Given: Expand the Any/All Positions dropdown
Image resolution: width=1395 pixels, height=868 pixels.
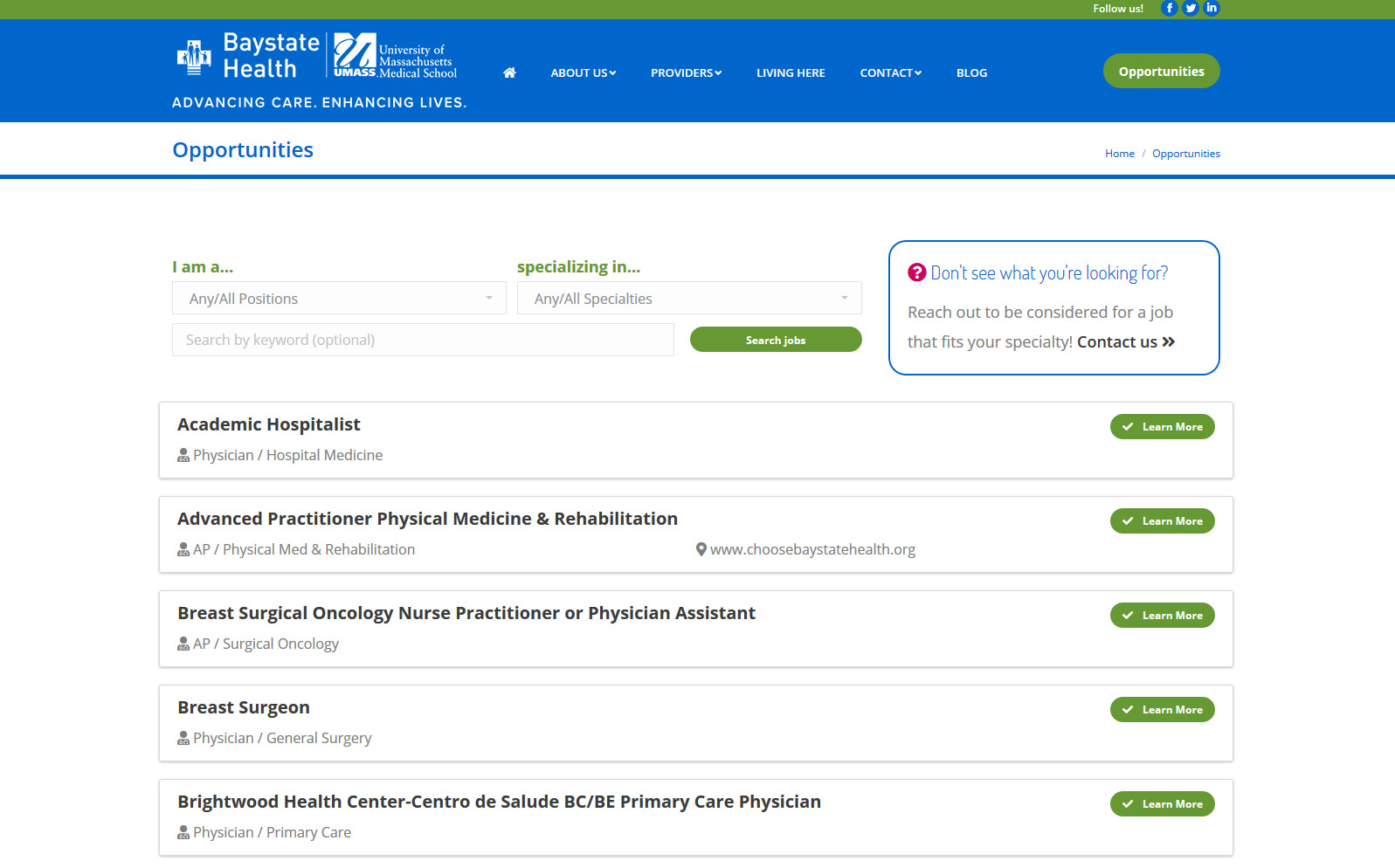Looking at the screenshot, I should click(339, 299).
